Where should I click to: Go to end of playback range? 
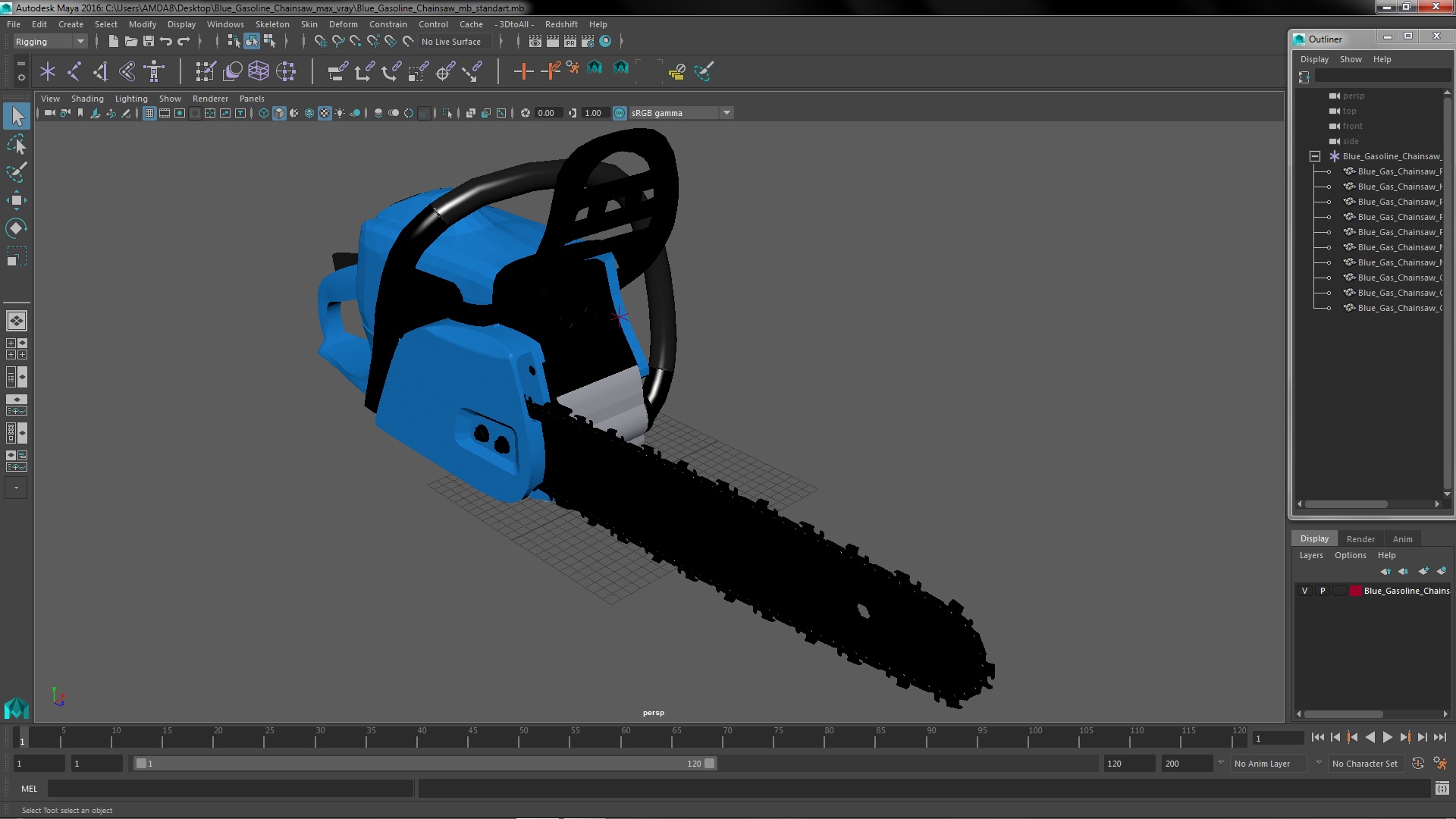click(x=1440, y=737)
